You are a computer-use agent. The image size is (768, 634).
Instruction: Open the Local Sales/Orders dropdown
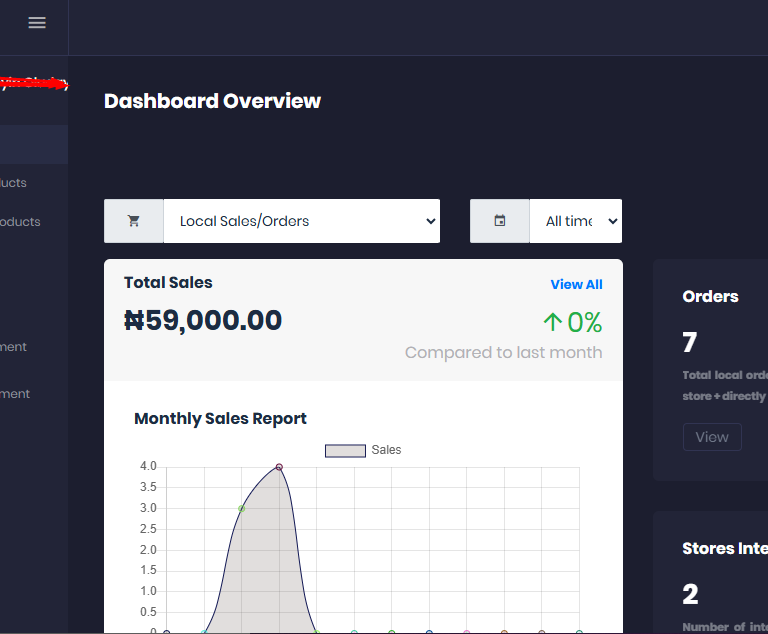pos(301,221)
